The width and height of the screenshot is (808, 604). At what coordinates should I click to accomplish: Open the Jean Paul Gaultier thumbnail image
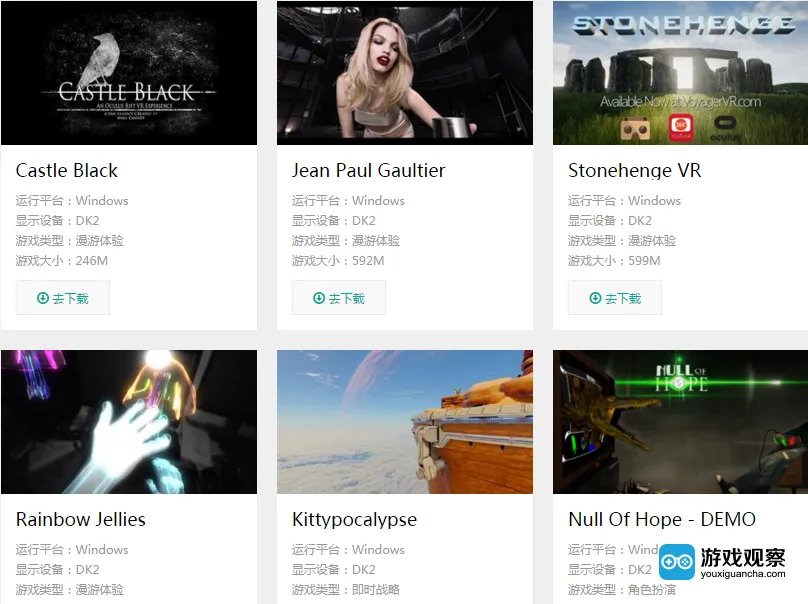coord(405,73)
